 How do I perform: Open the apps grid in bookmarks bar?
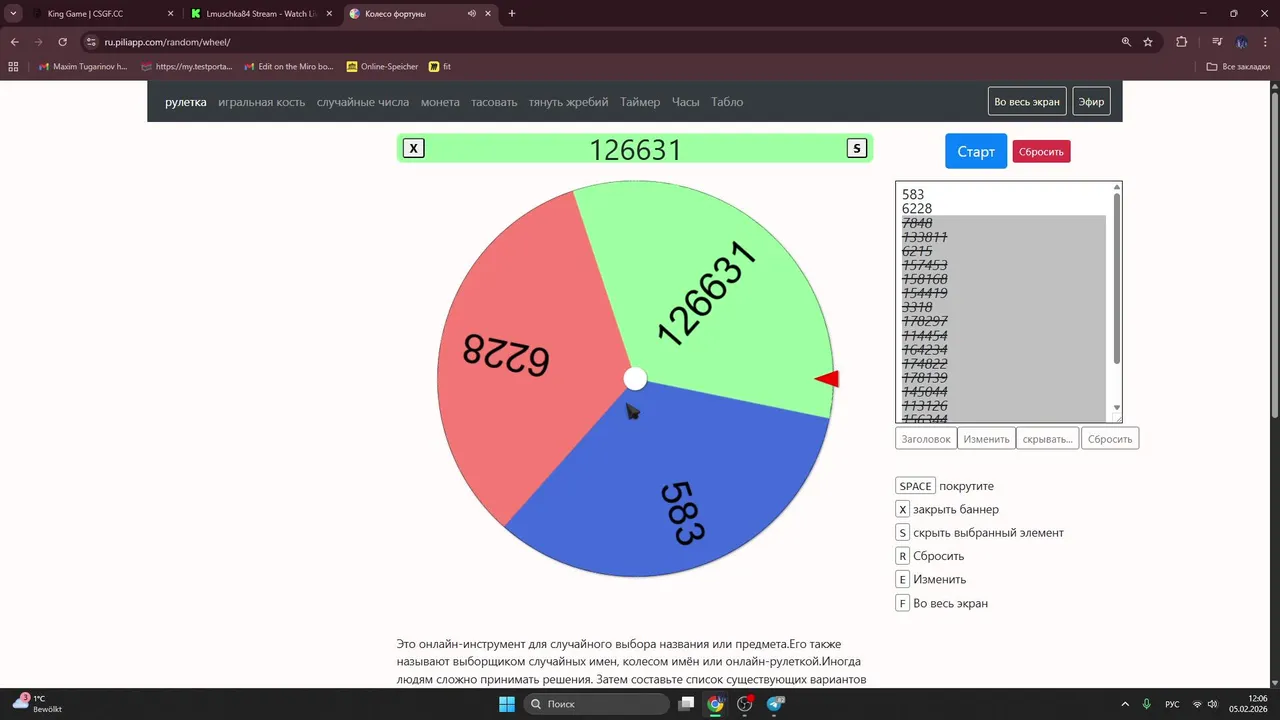[x=13, y=67]
